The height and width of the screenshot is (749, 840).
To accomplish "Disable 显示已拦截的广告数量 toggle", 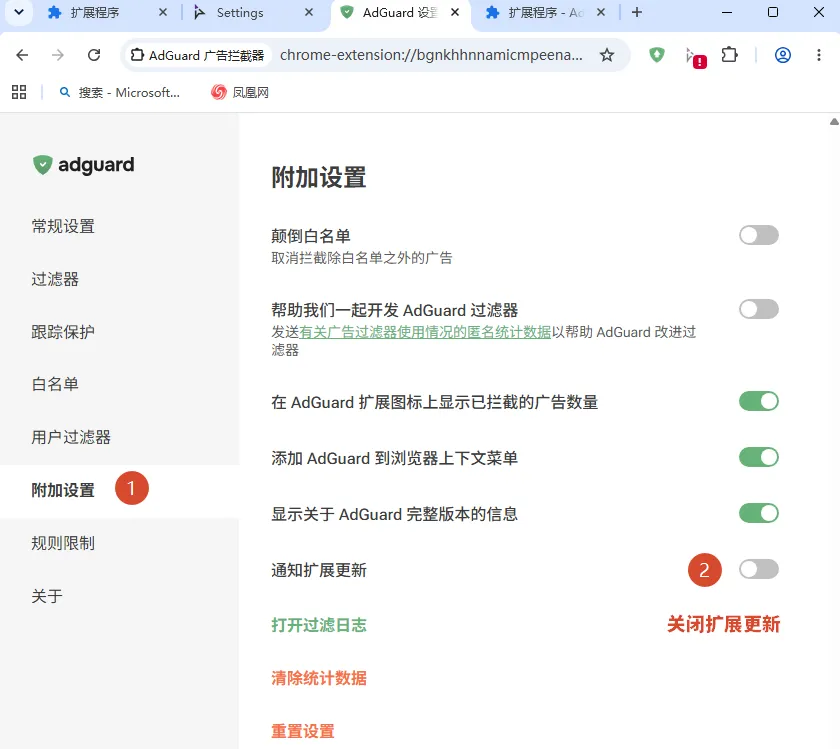I will click(759, 401).
